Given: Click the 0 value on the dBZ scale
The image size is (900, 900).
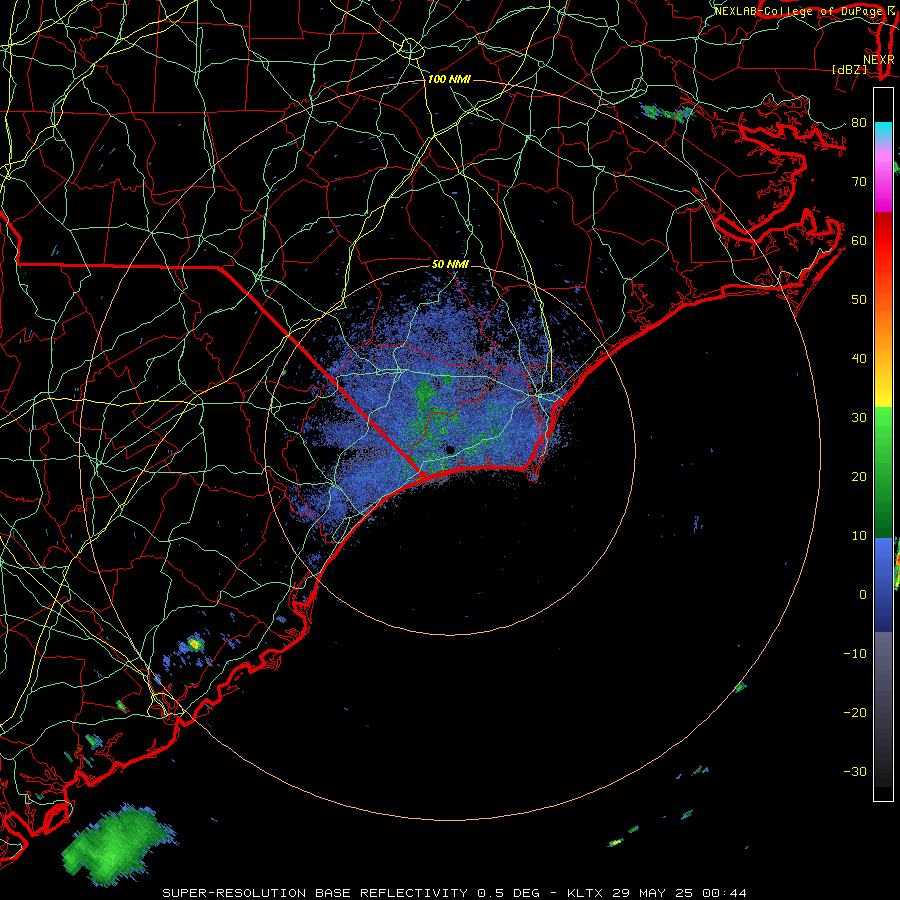Looking at the screenshot, I should pos(863,595).
